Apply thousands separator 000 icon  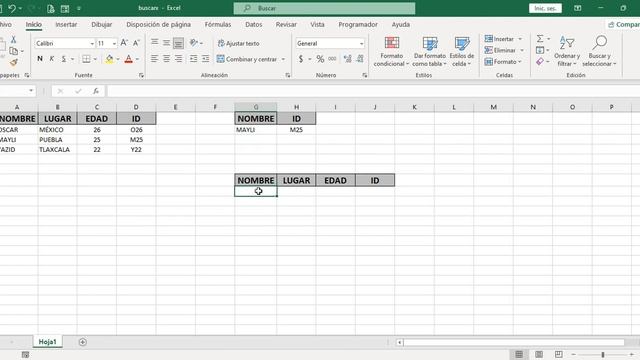click(x=332, y=59)
